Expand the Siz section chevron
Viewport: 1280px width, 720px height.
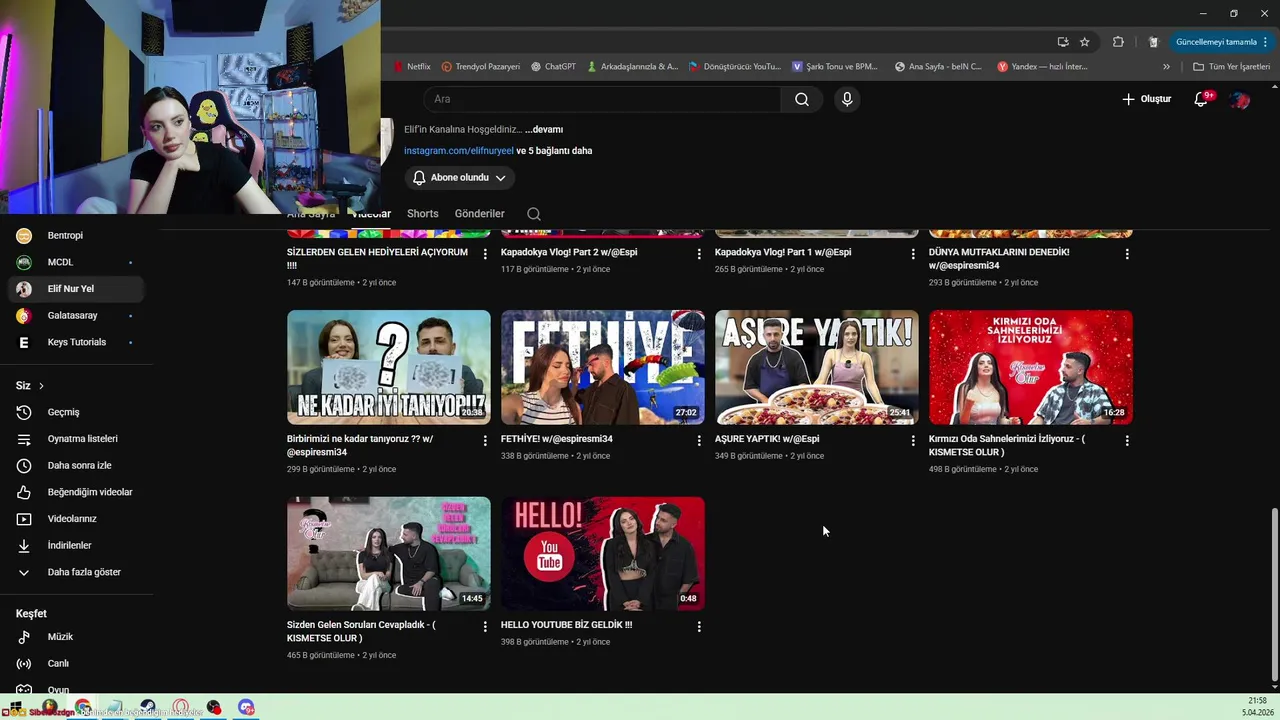click(x=41, y=386)
